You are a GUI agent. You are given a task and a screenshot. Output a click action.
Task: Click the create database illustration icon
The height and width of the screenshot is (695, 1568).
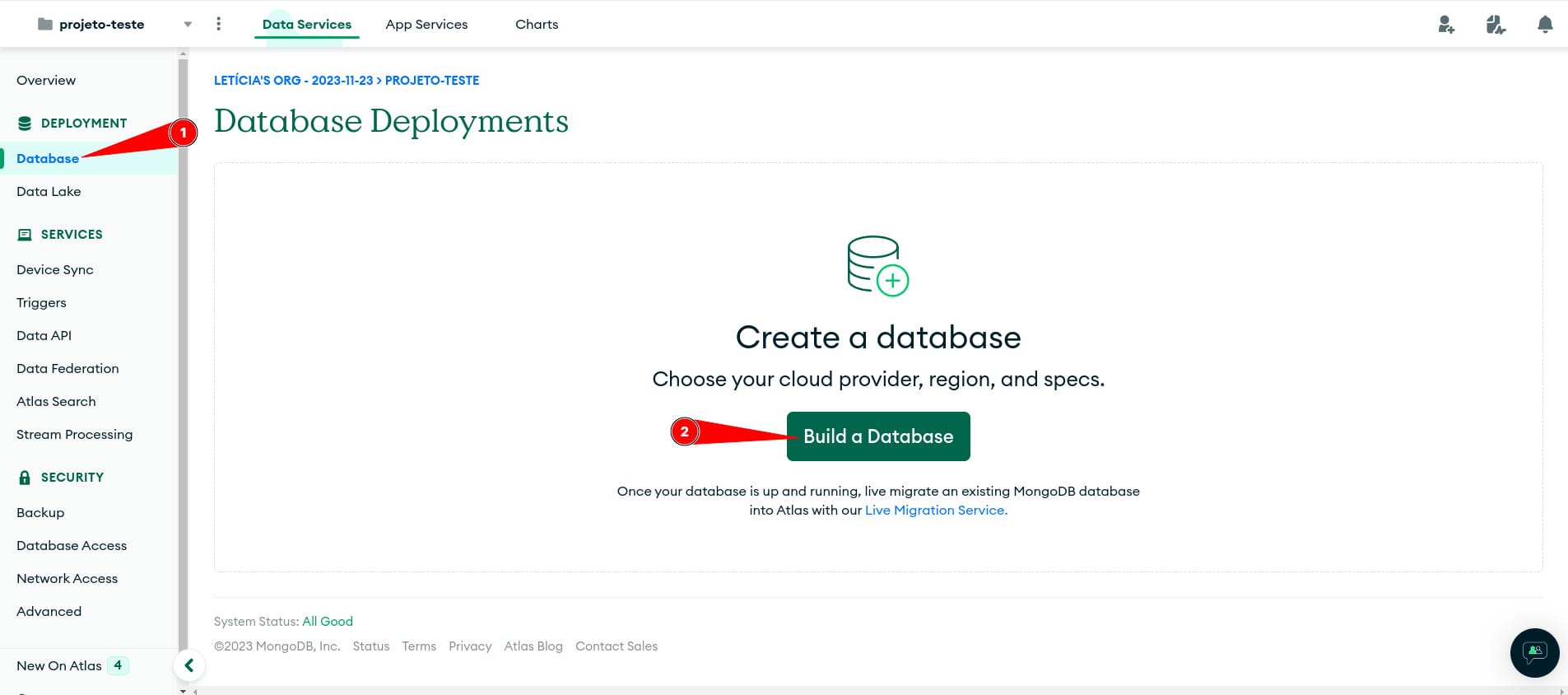click(x=878, y=266)
